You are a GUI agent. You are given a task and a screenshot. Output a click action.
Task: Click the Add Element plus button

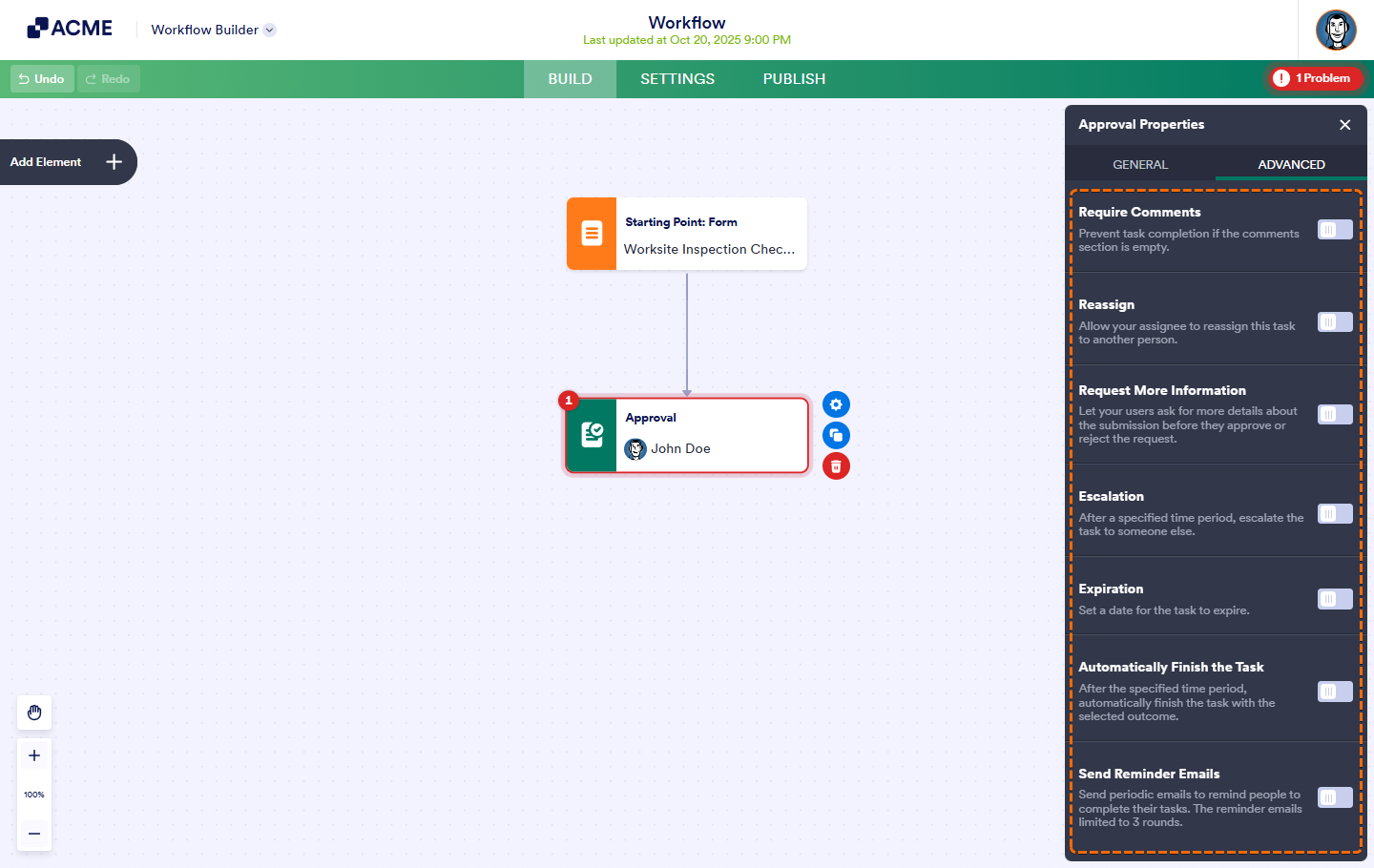(114, 162)
